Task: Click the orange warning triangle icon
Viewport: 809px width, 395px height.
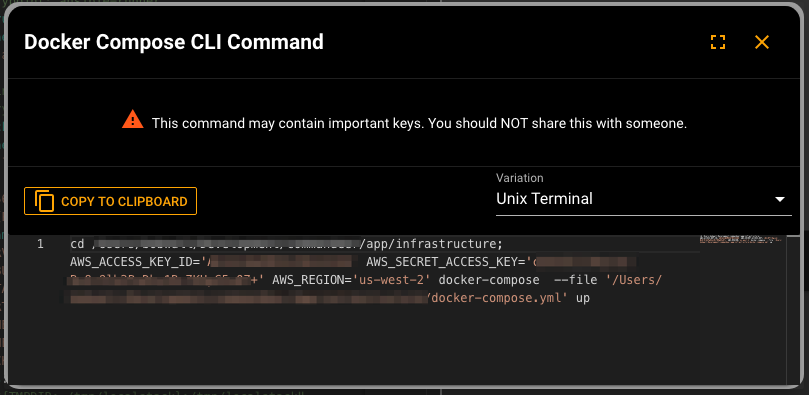Action: pos(133,119)
